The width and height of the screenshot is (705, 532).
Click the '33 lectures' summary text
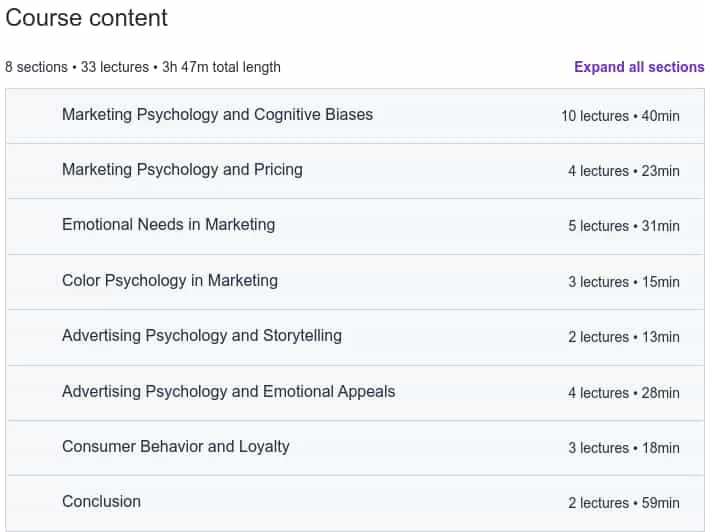115,67
